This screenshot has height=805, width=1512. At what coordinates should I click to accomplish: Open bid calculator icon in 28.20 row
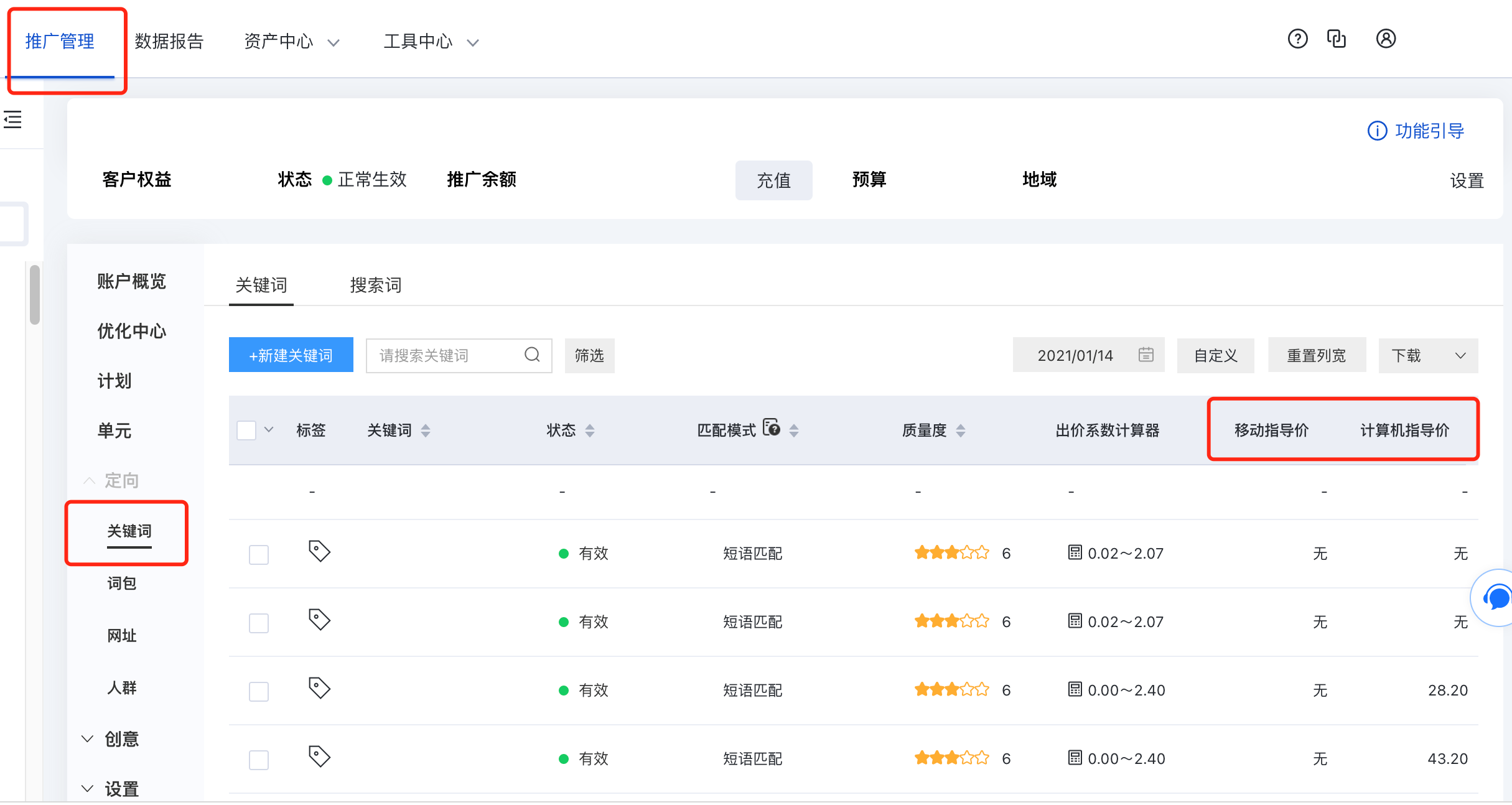1075,689
